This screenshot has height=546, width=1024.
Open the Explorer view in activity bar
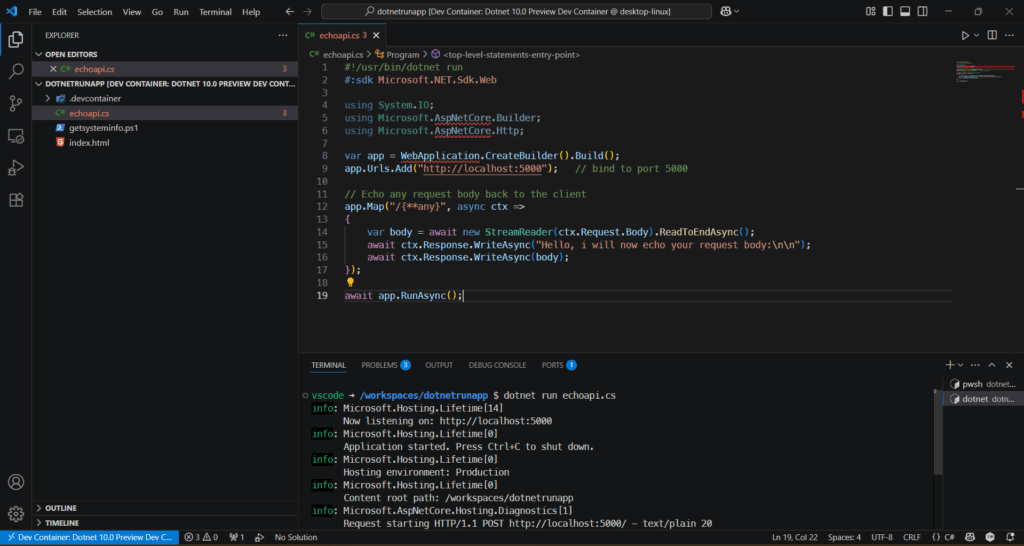[x=16, y=40]
